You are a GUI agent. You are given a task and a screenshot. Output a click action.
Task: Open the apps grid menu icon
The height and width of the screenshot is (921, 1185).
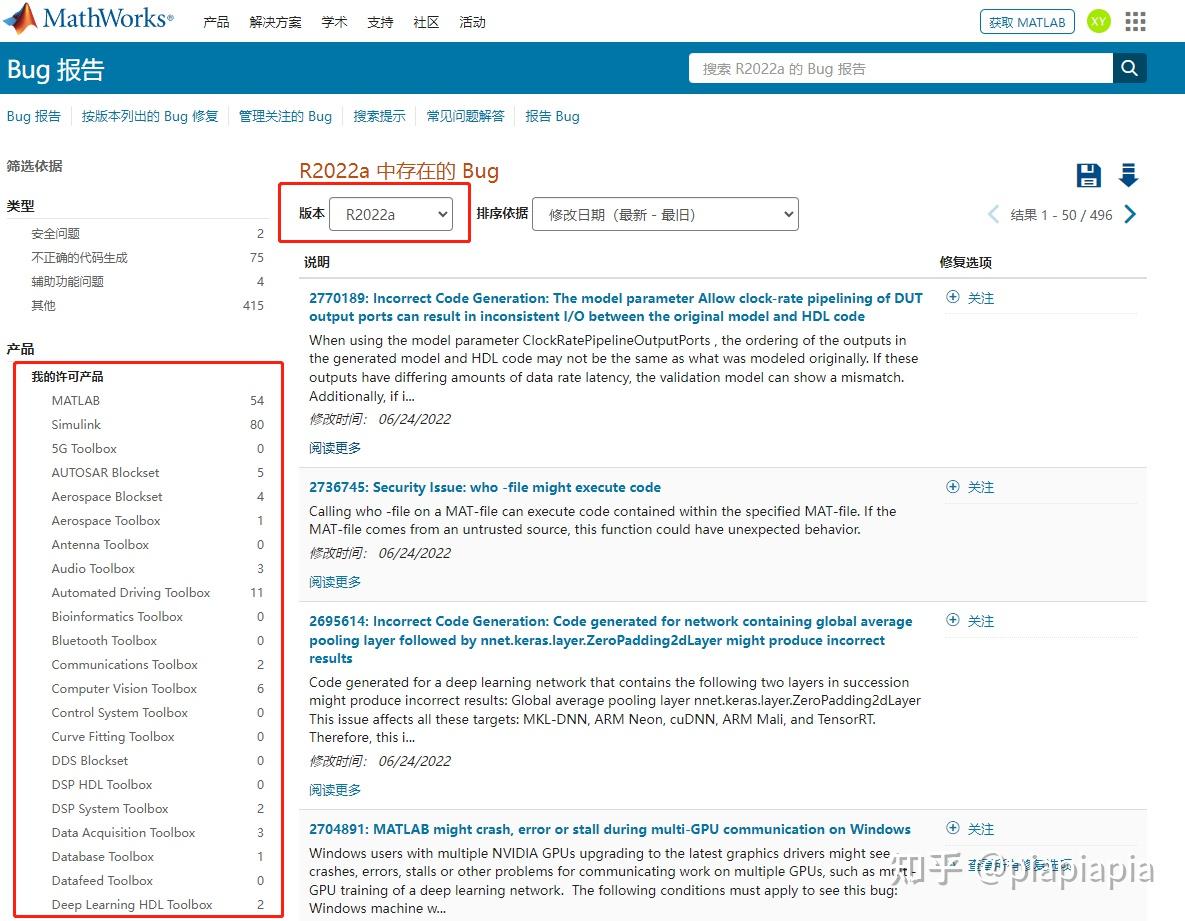click(1135, 21)
